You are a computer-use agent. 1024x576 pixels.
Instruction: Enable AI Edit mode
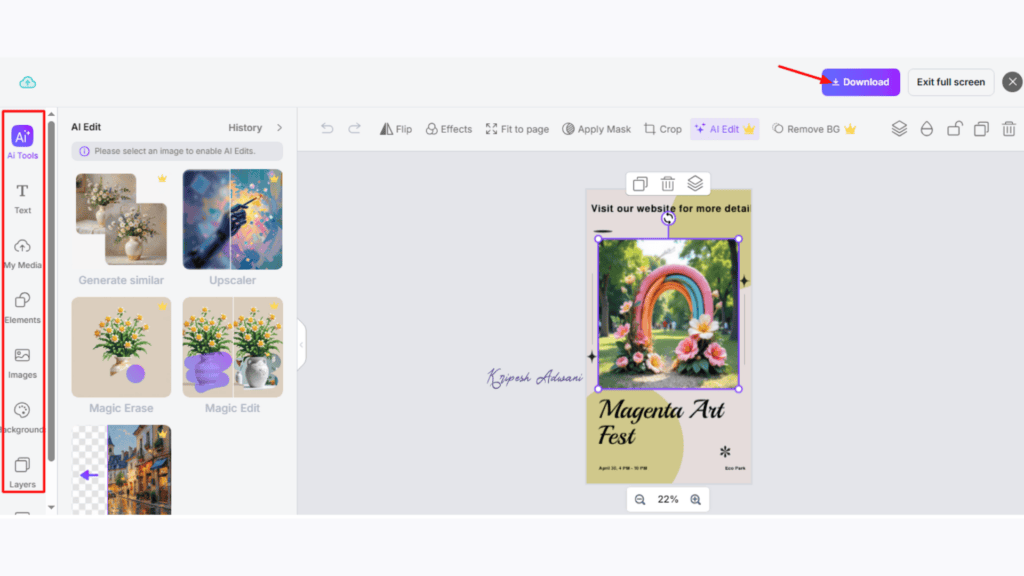click(x=724, y=128)
